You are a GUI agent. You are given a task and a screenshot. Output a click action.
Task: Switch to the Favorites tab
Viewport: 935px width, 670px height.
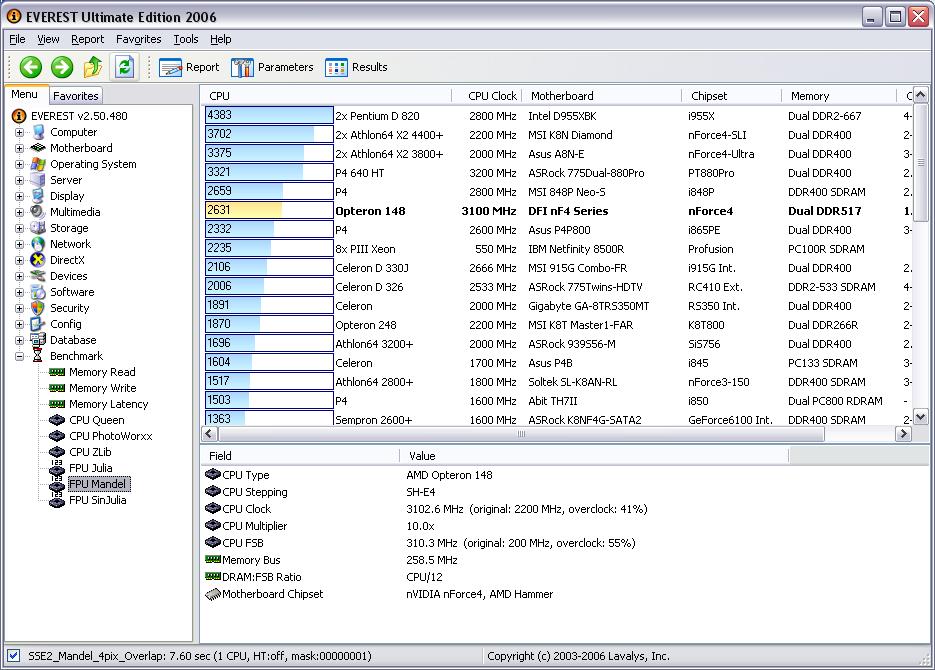point(75,95)
